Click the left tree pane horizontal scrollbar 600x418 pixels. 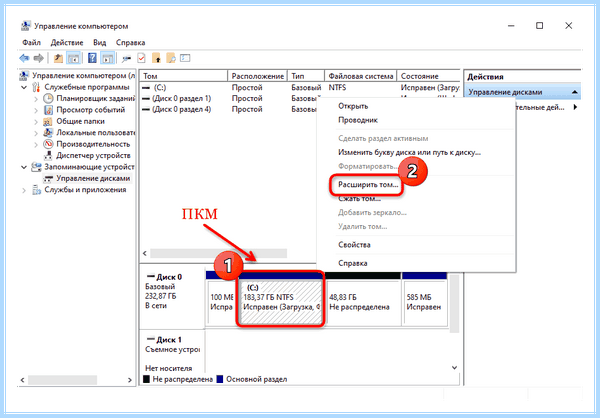click(62, 380)
